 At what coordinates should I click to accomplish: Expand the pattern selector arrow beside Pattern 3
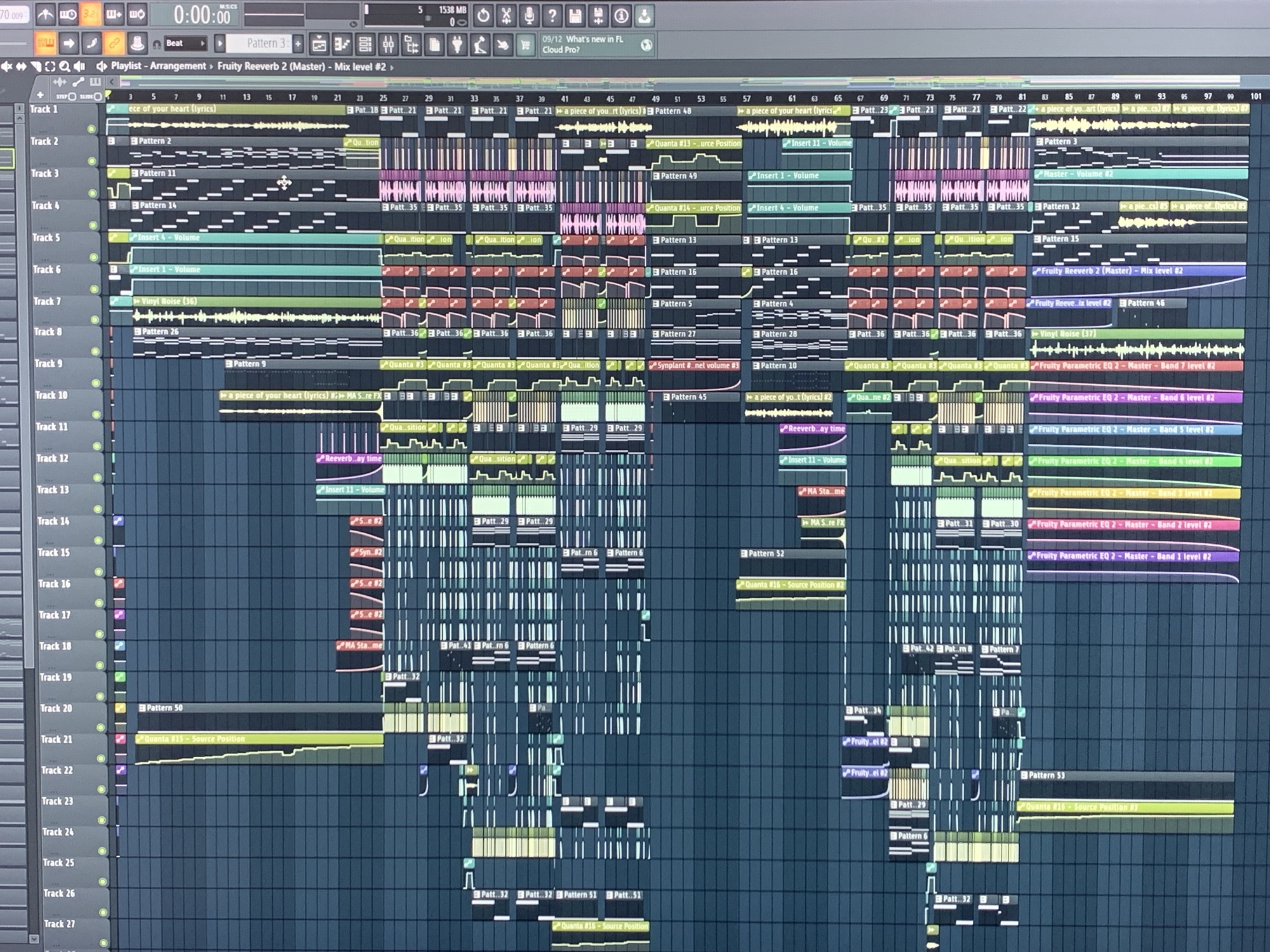[x=220, y=44]
